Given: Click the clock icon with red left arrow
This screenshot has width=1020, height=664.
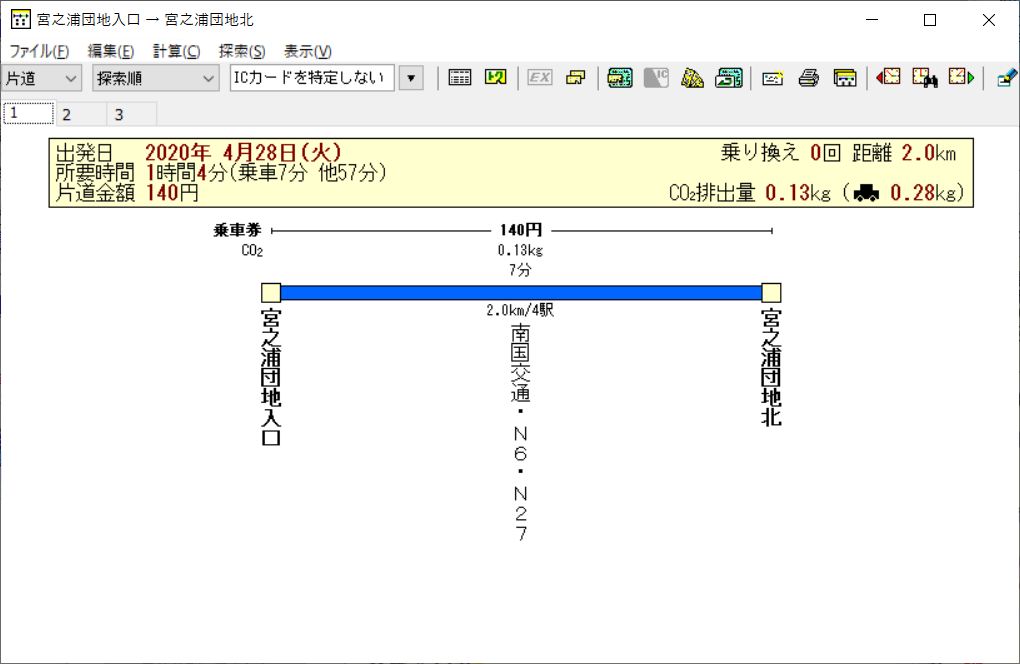Looking at the screenshot, I should [x=888, y=78].
